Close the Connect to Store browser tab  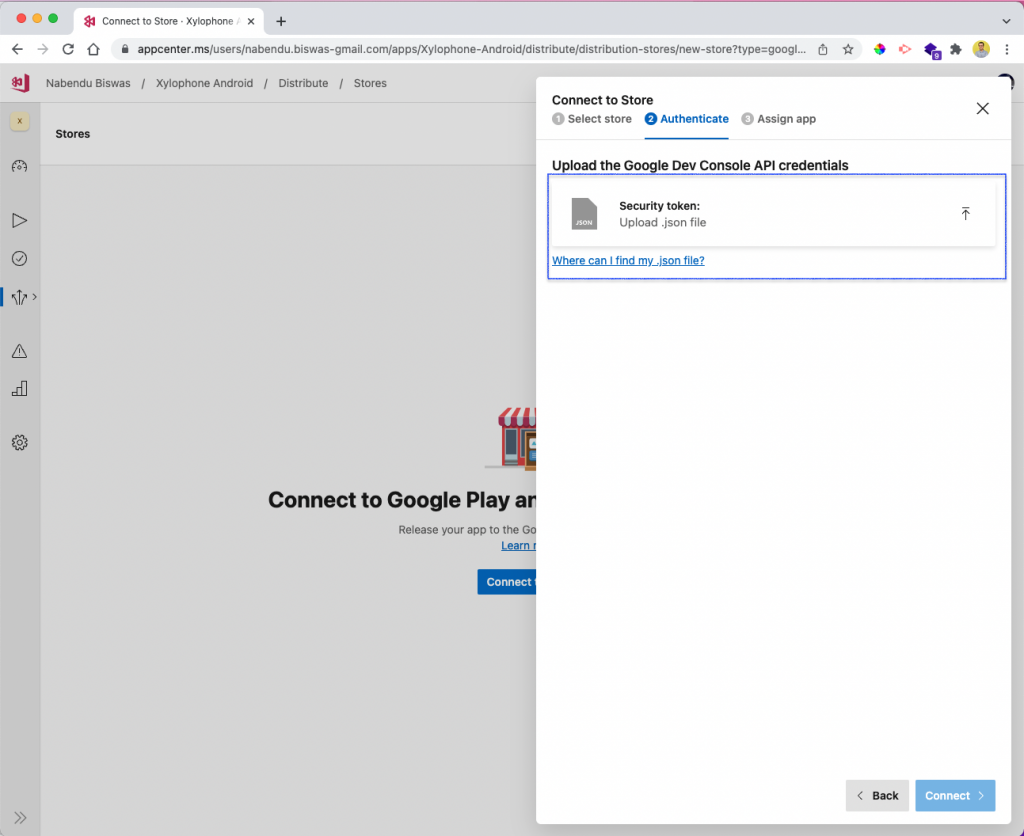[x=251, y=22]
